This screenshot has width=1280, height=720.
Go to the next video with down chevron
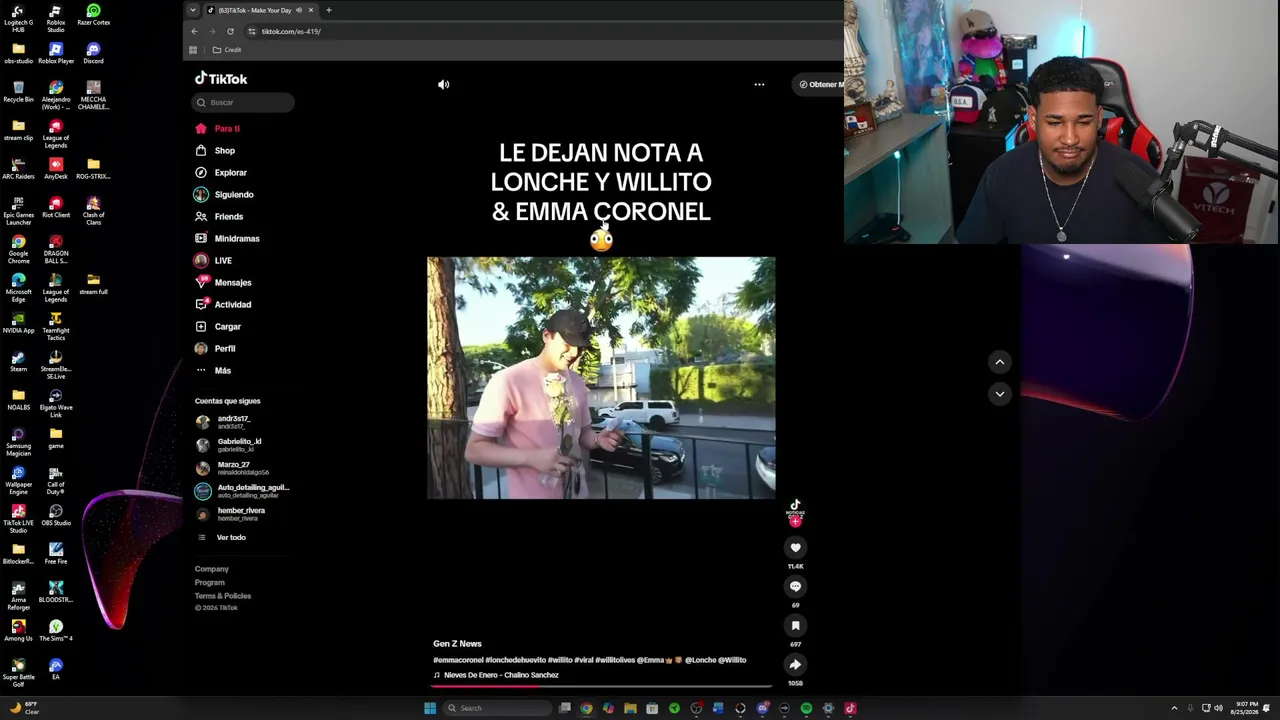999,394
